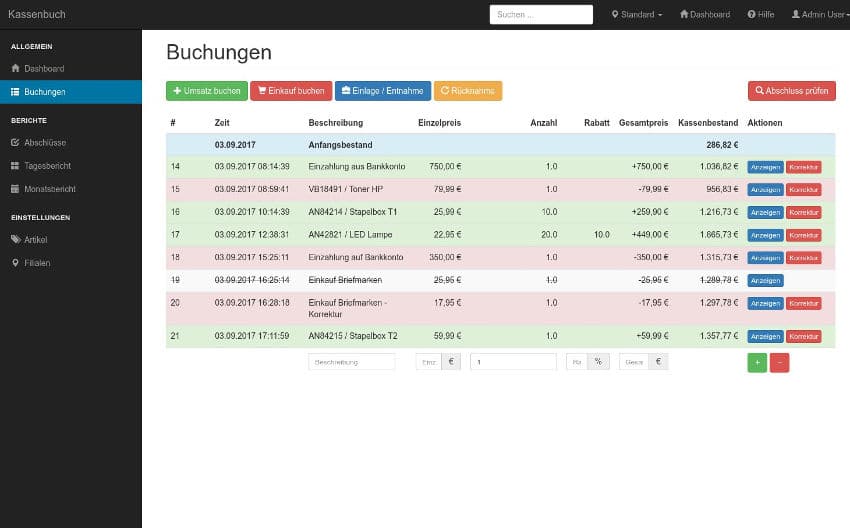850x528 pixels.
Task: Click the orange Rücknahme button
Action: tap(467, 91)
